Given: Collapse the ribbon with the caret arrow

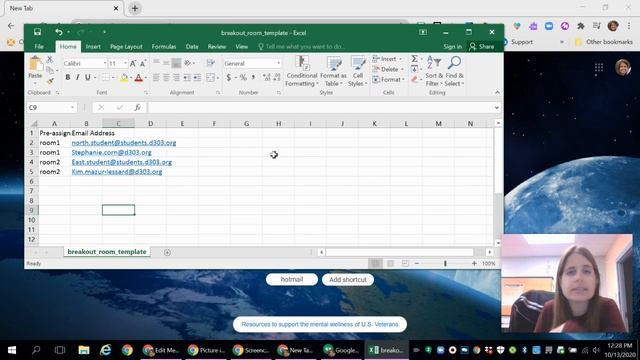Looking at the screenshot, I should coord(497,93).
